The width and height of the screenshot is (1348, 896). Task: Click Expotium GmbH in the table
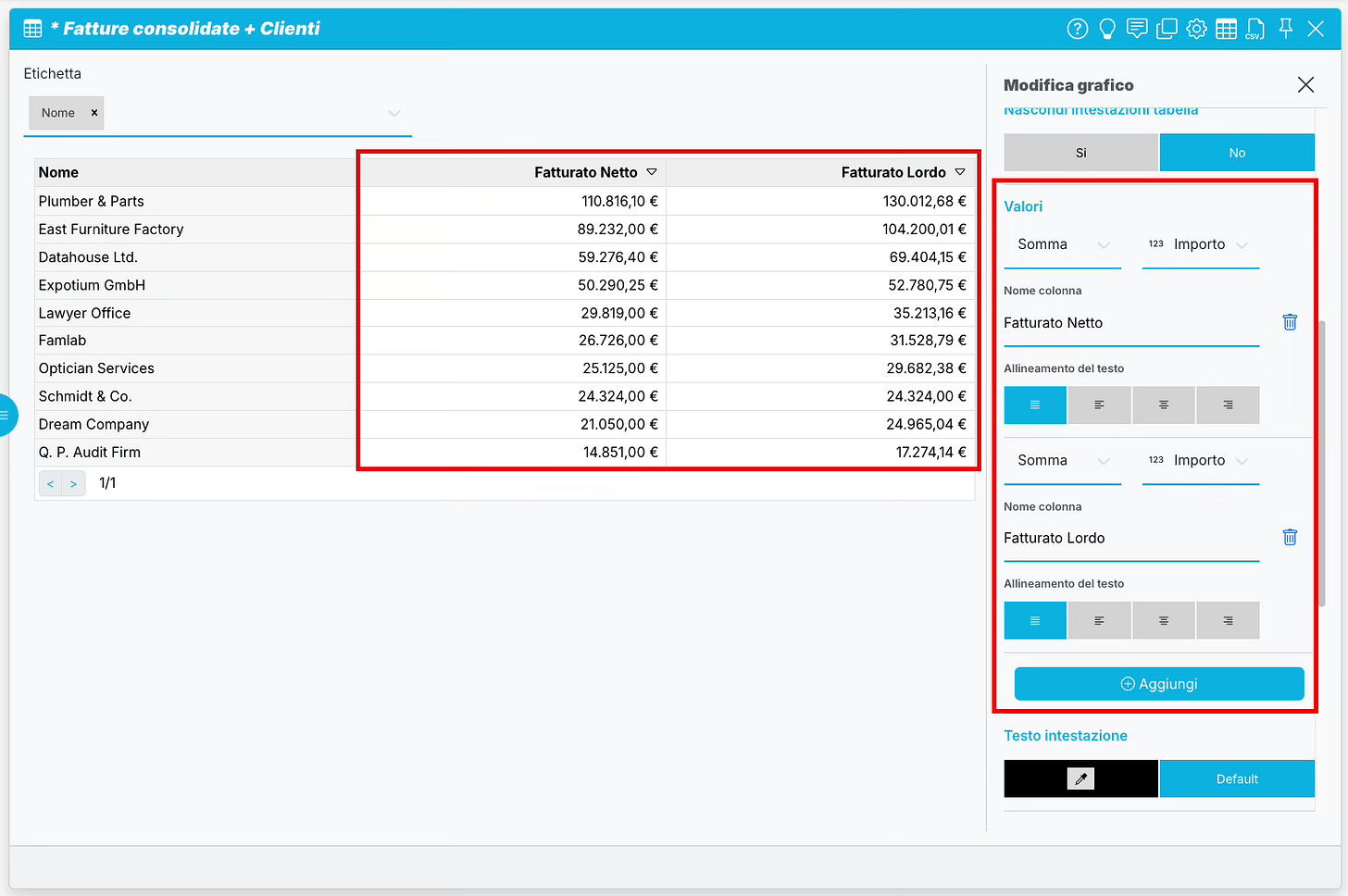tap(92, 285)
